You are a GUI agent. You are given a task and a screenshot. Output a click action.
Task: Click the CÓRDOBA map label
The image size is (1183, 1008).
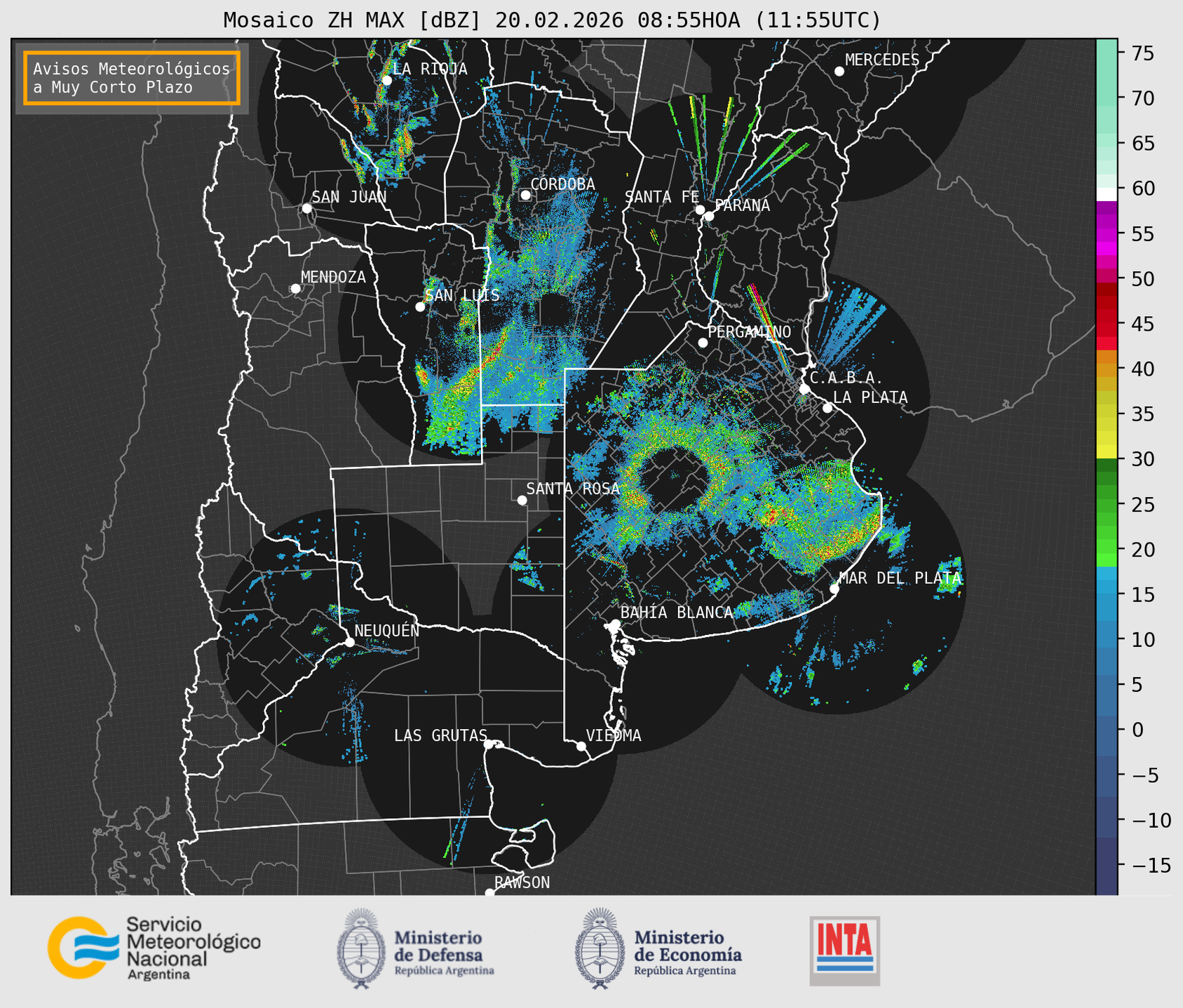[562, 184]
